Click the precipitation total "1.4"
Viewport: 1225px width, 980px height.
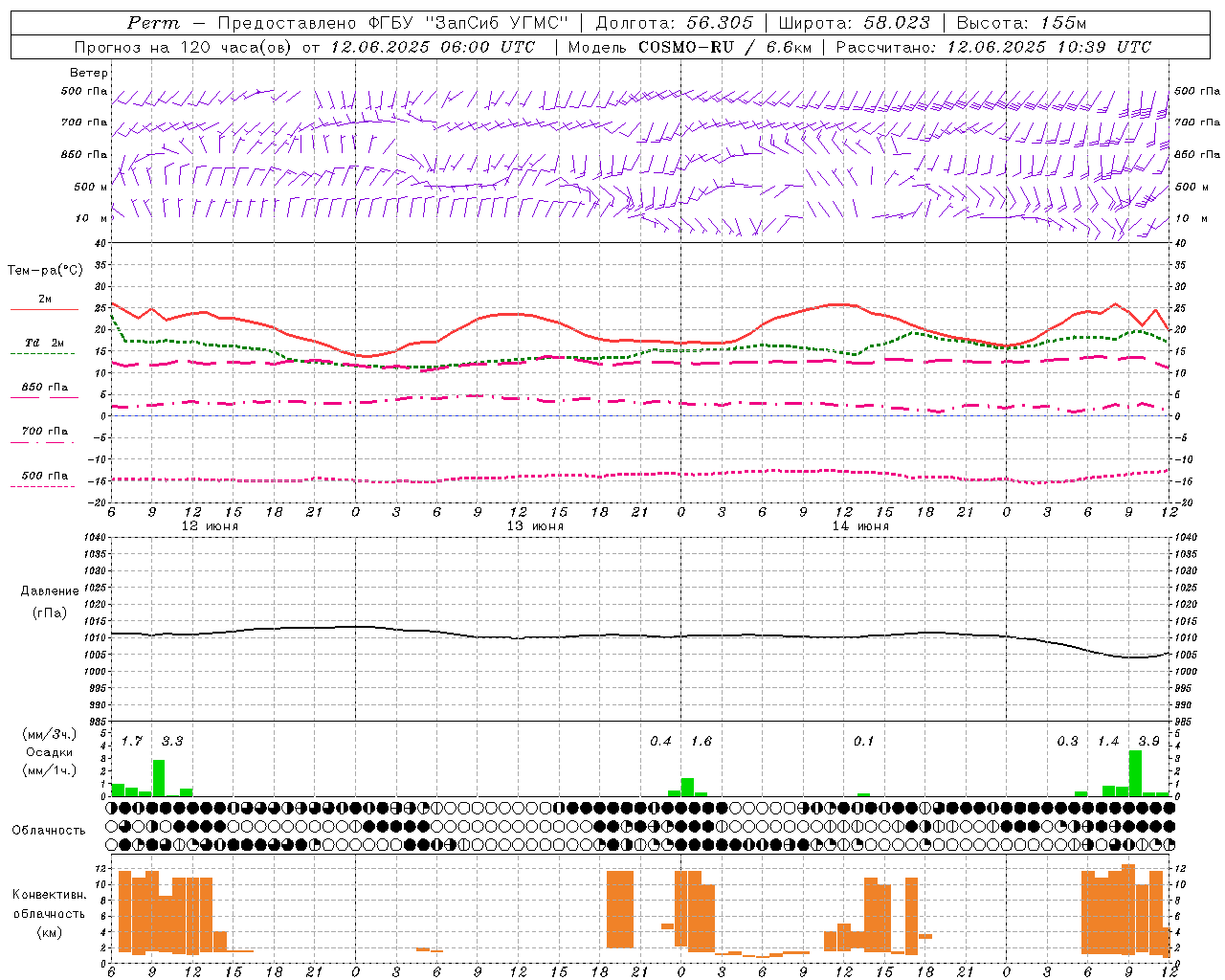pos(1108,742)
